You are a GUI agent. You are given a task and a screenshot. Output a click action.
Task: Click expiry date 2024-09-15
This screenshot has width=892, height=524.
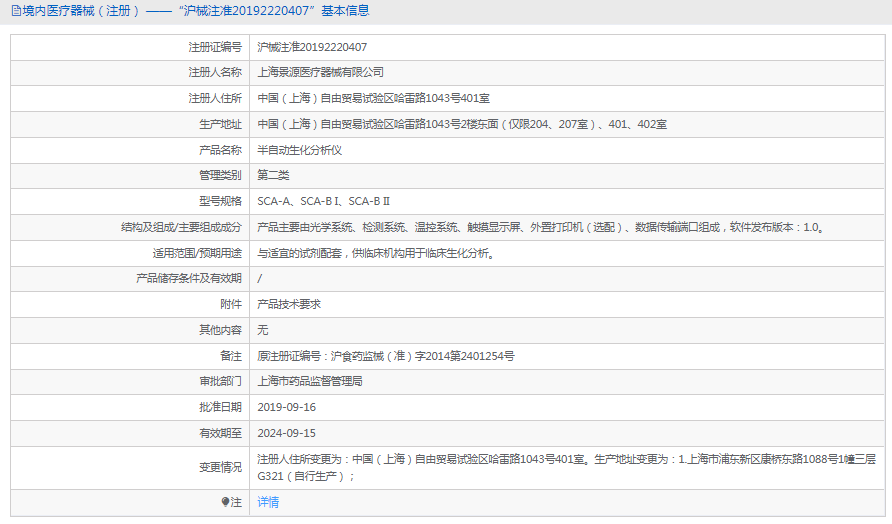[286, 433]
